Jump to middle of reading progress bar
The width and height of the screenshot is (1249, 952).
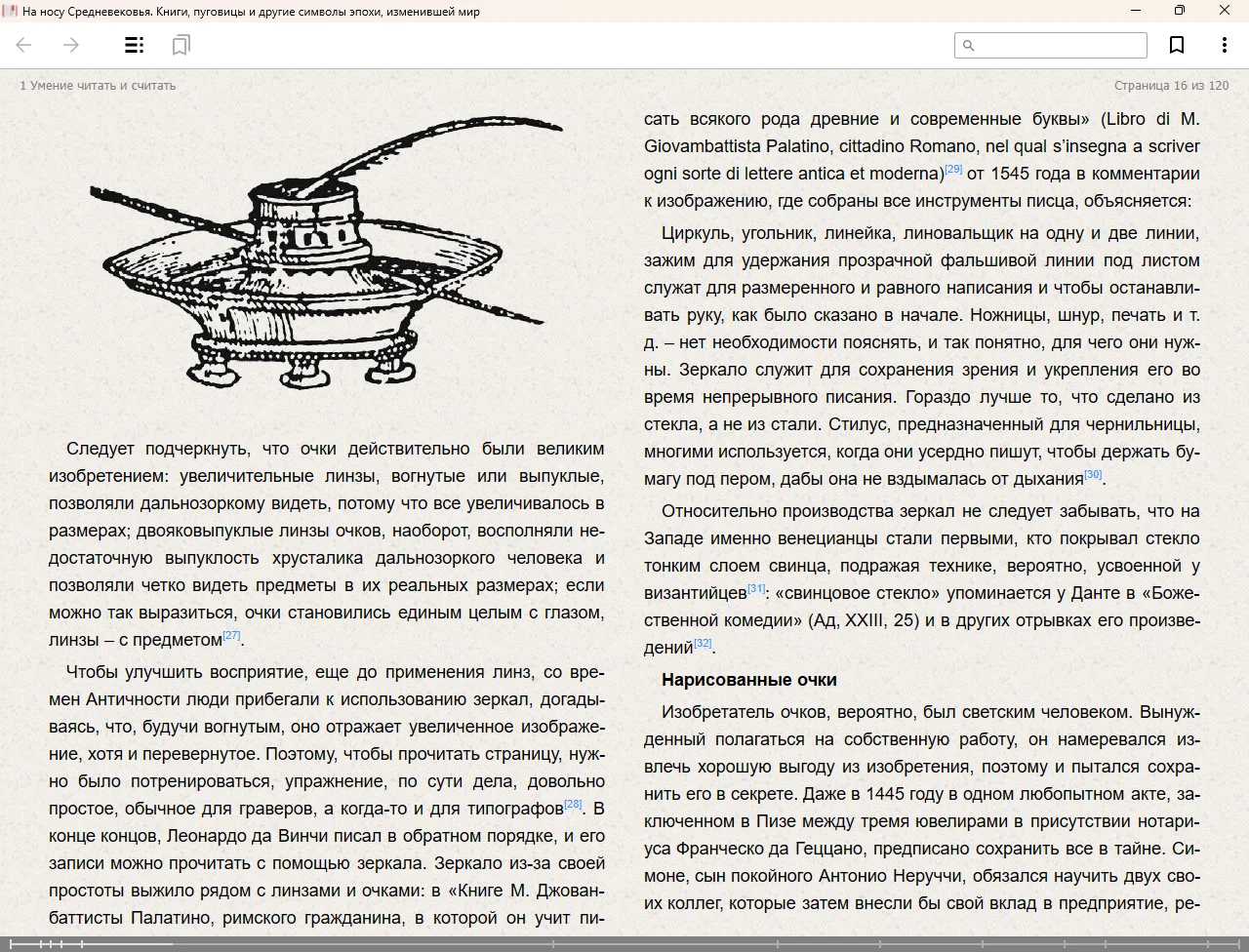[x=624, y=944]
